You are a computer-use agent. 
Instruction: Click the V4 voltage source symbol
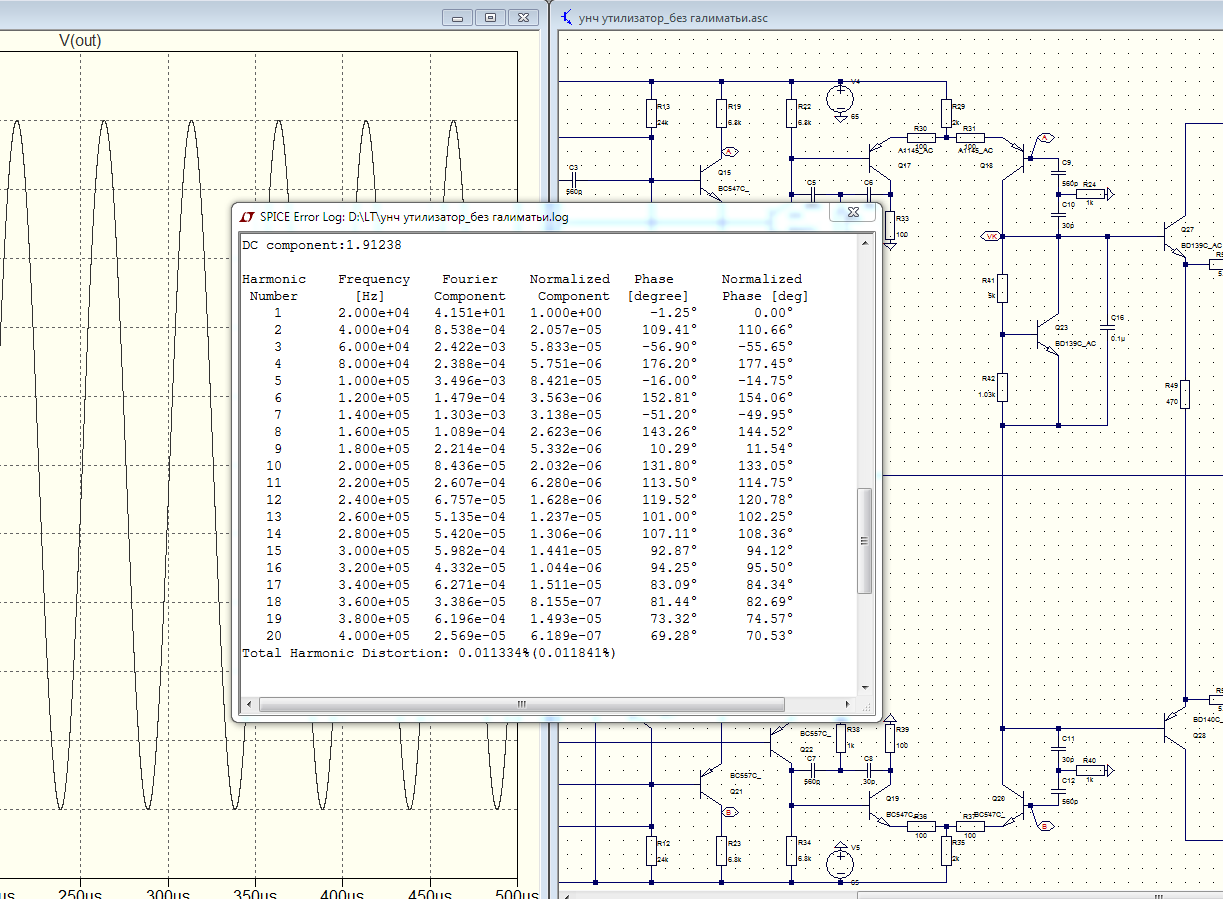[x=841, y=98]
